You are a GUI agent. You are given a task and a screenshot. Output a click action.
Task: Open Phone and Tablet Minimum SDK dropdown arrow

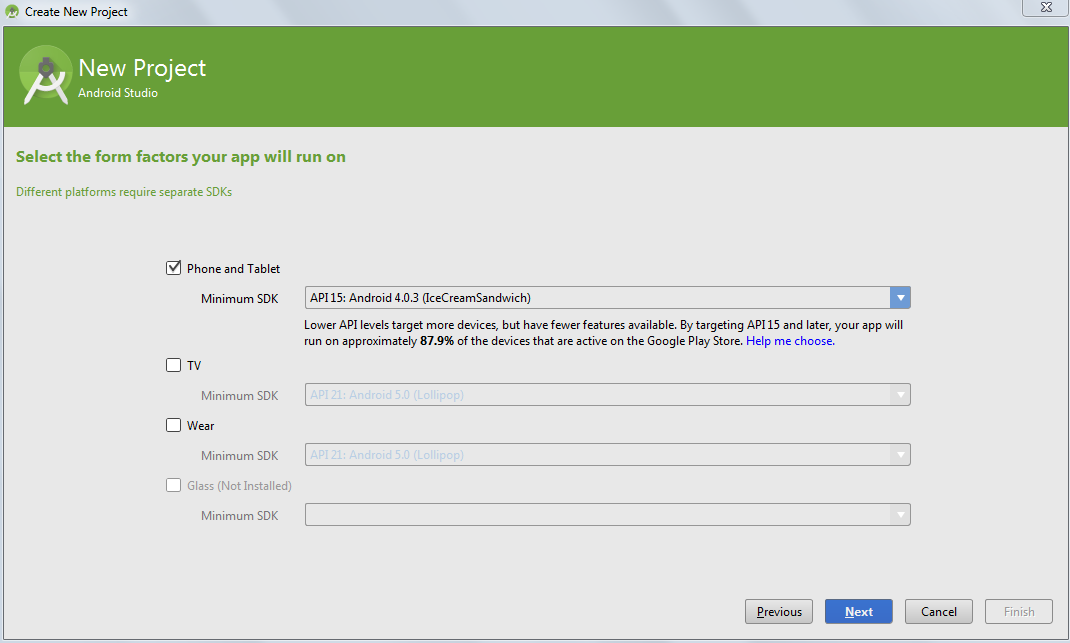pyautogui.click(x=901, y=297)
